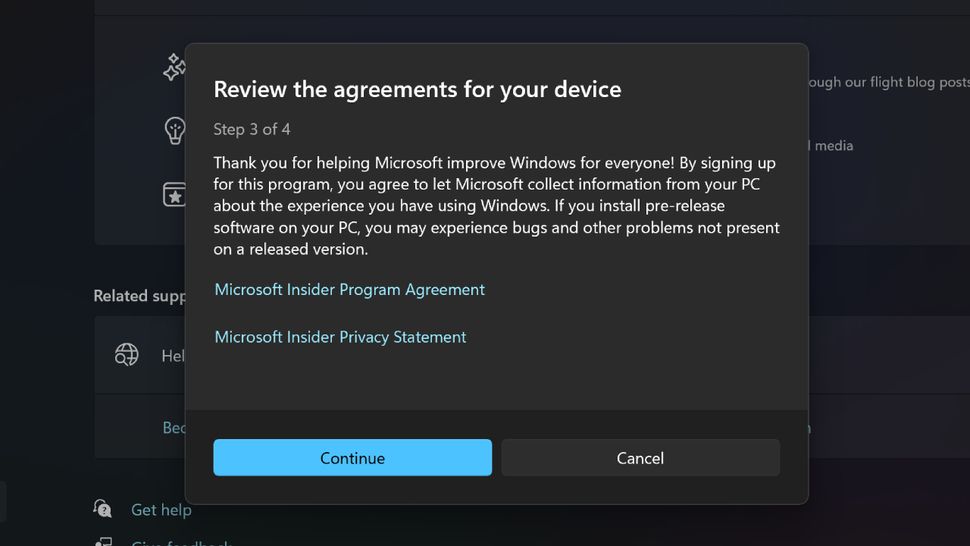Viewport: 970px width, 546px height.
Task: Click the 'flight blog posts' text behind dialog
Action: point(888,82)
